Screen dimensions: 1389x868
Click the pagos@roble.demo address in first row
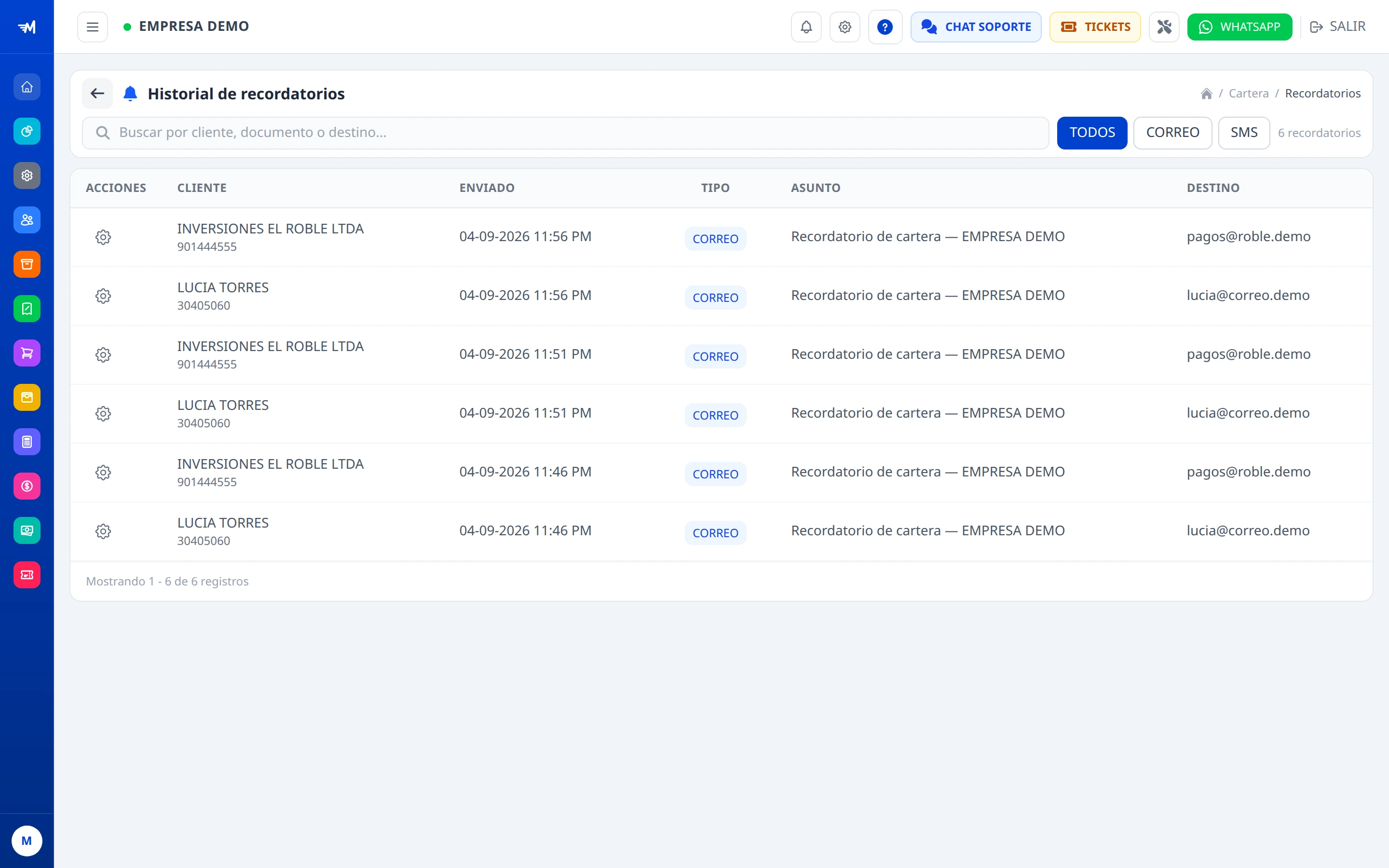pyautogui.click(x=1248, y=236)
